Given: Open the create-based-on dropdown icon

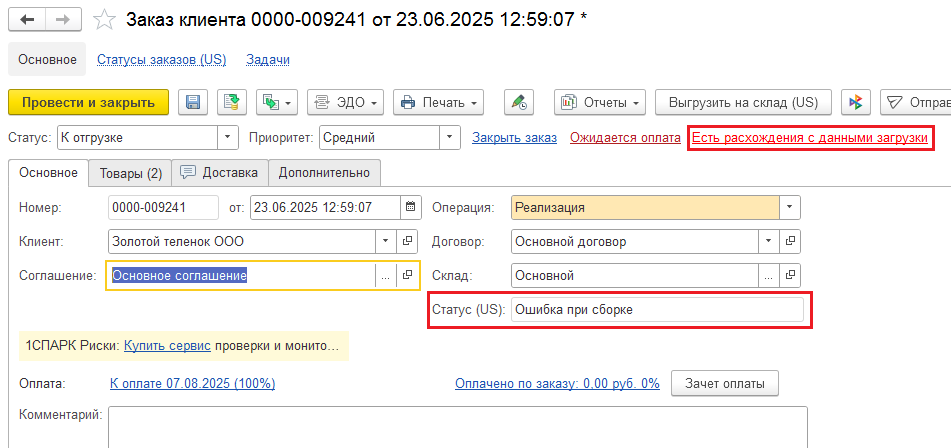Looking at the screenshot, I should coord(277,102).
